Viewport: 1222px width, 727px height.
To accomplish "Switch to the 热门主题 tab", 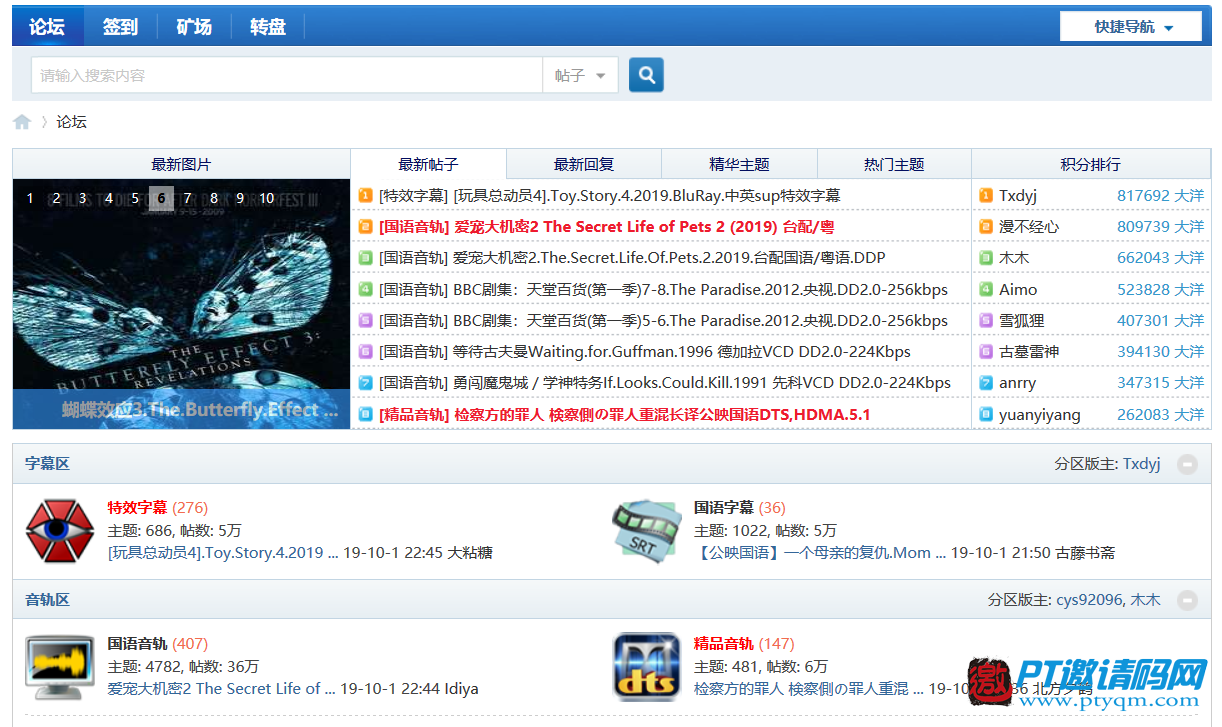I will (x=894, y=165).
